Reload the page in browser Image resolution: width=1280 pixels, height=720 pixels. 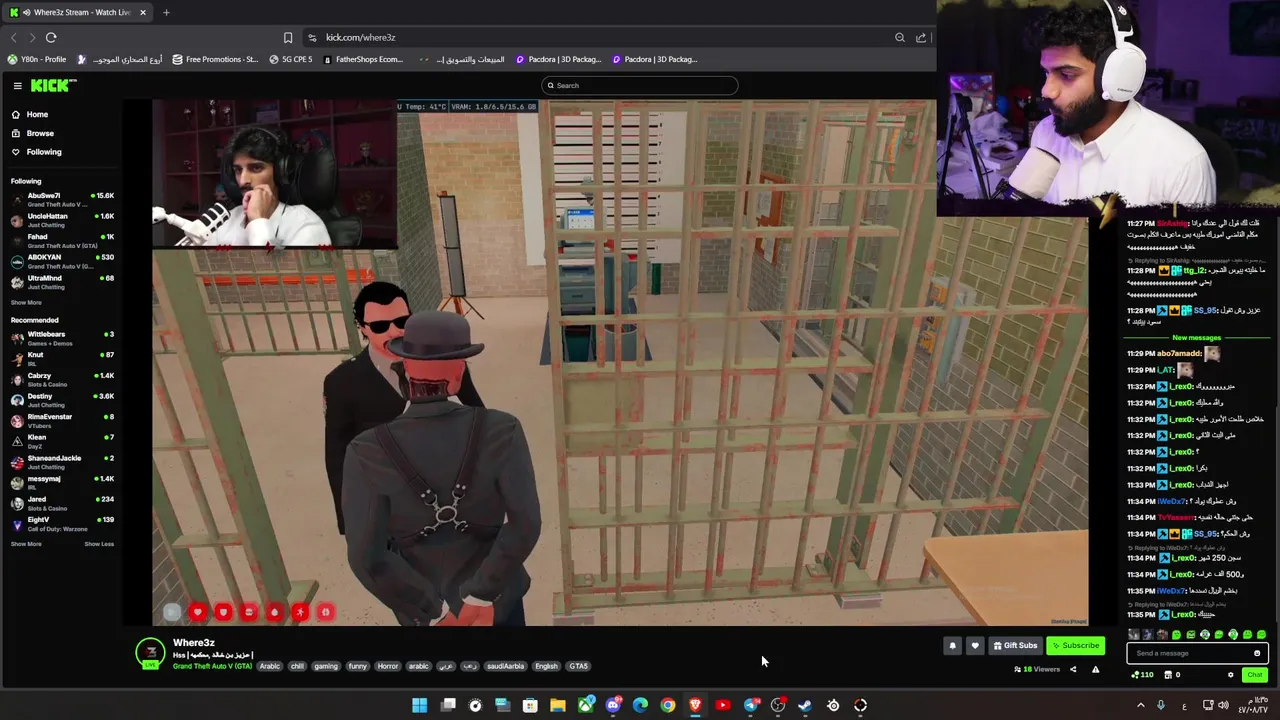[51, 38]
